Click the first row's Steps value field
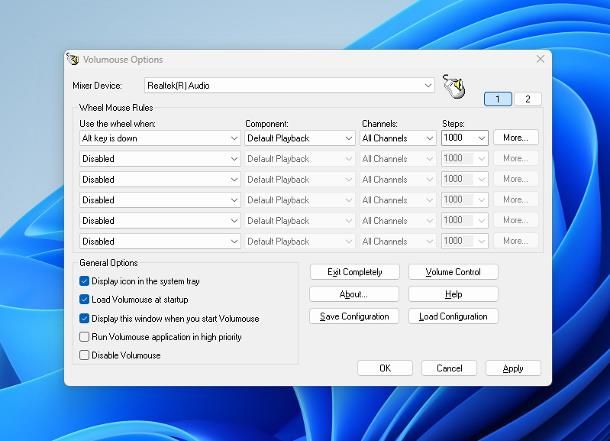The width and height of the screenshot is (610, 441). pyautogui.click(x=458, y=138)
